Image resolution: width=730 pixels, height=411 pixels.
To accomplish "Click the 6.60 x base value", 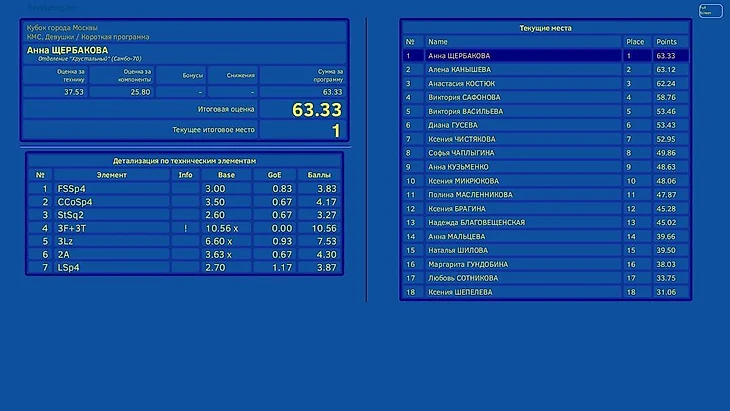I will pyautogui.click(x=218, y=241).
